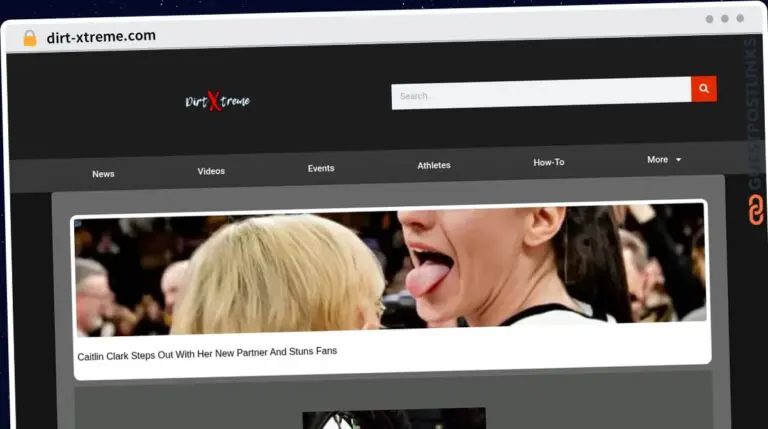Focus the Search input field
The width and height of the screenshot is (768, 429).
(541, 93)
